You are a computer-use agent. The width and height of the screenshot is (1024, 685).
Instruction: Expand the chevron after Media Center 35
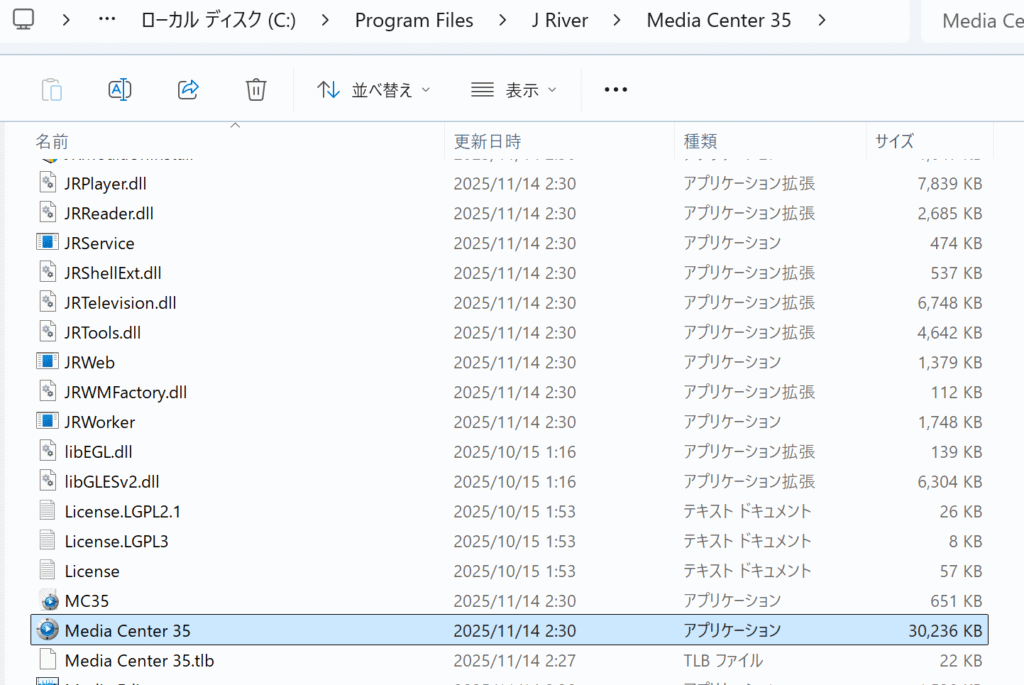(822, 20)
